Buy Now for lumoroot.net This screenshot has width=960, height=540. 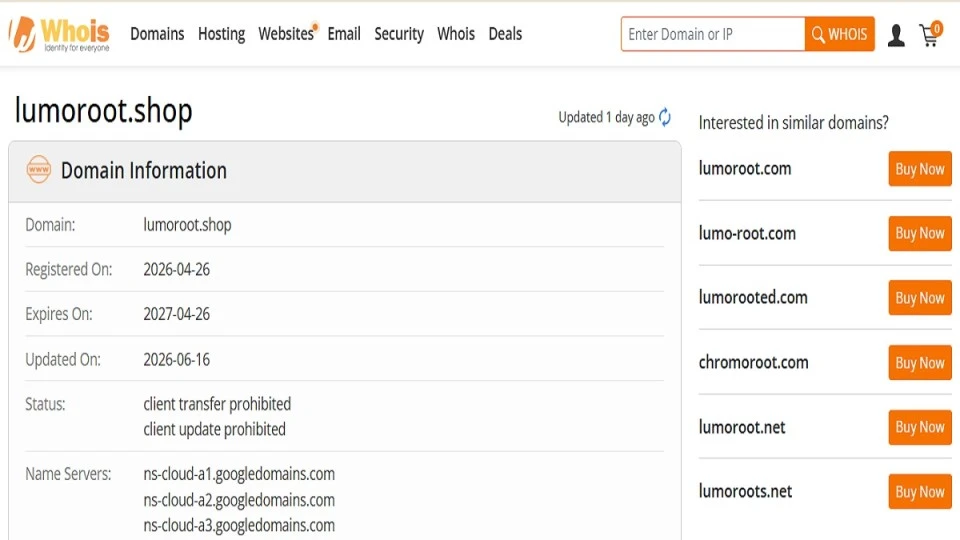click(x=920, y=427)
